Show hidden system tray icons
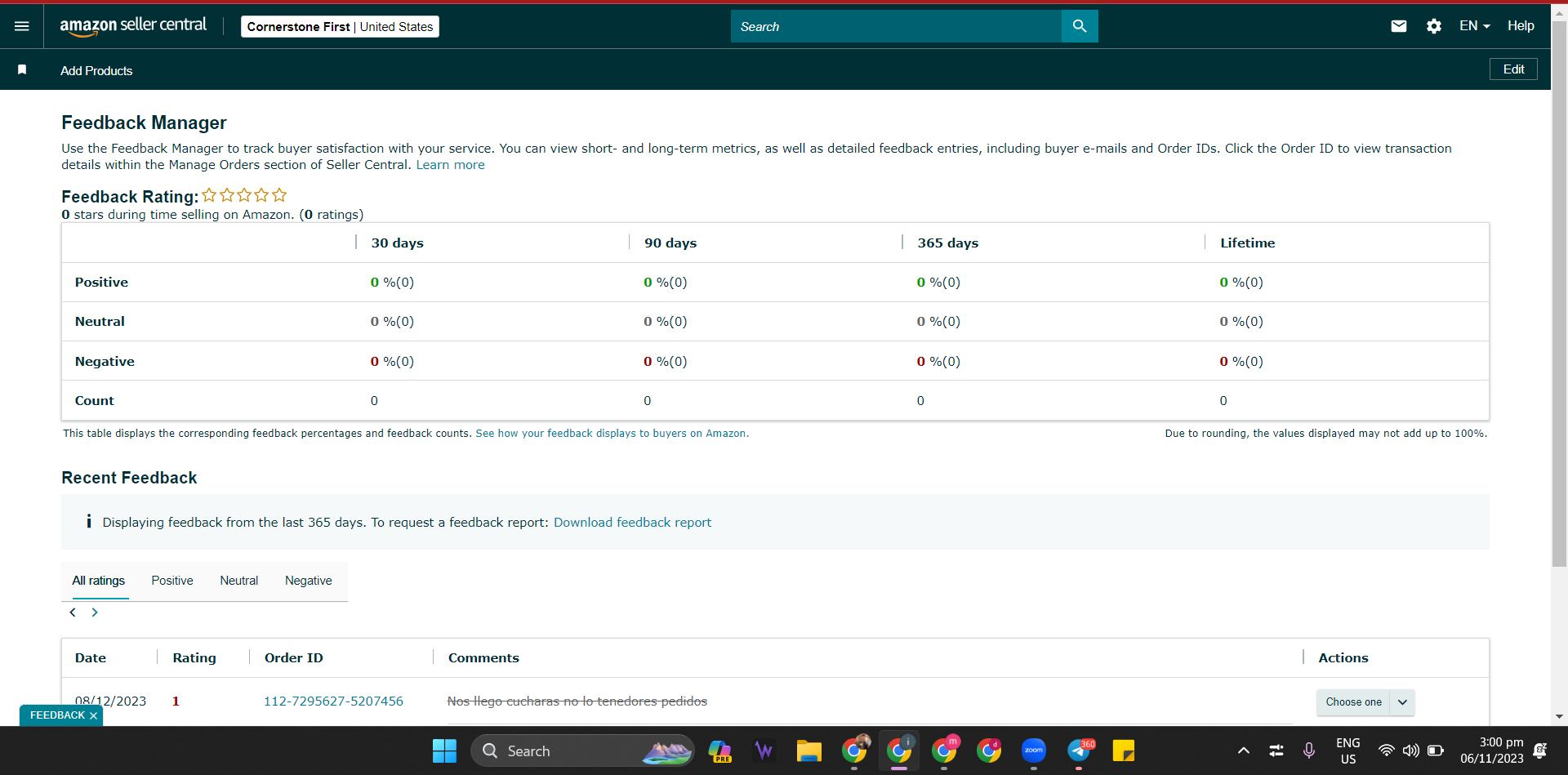The height and width of the screenshot is (775, 1568). [1244, 751]
